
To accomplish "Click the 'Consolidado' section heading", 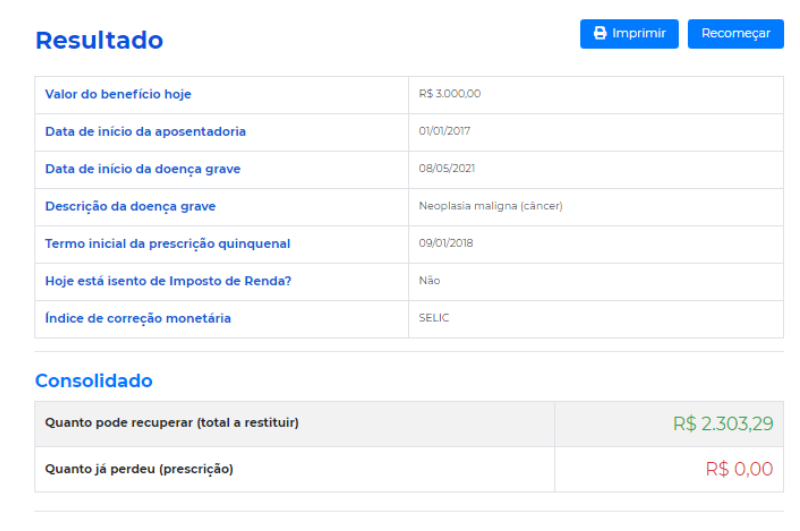I will [x=93, y=381].
